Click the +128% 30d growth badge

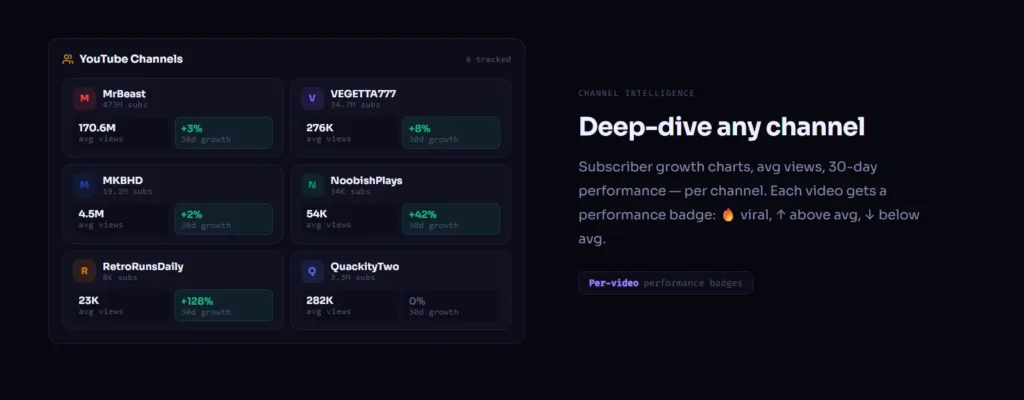click(223, 305)
